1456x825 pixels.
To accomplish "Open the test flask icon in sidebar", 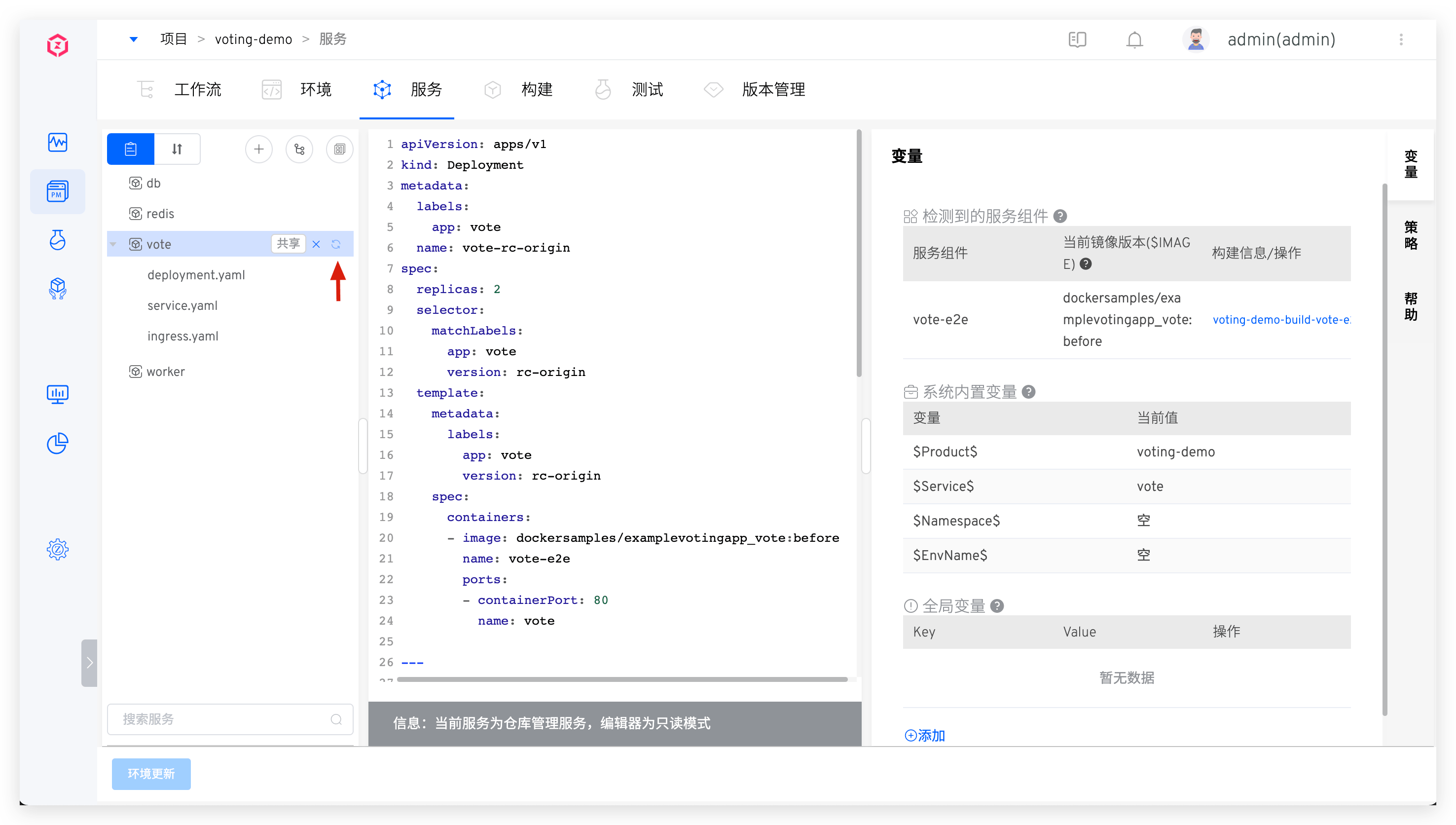I will click(x=58, y=240).
